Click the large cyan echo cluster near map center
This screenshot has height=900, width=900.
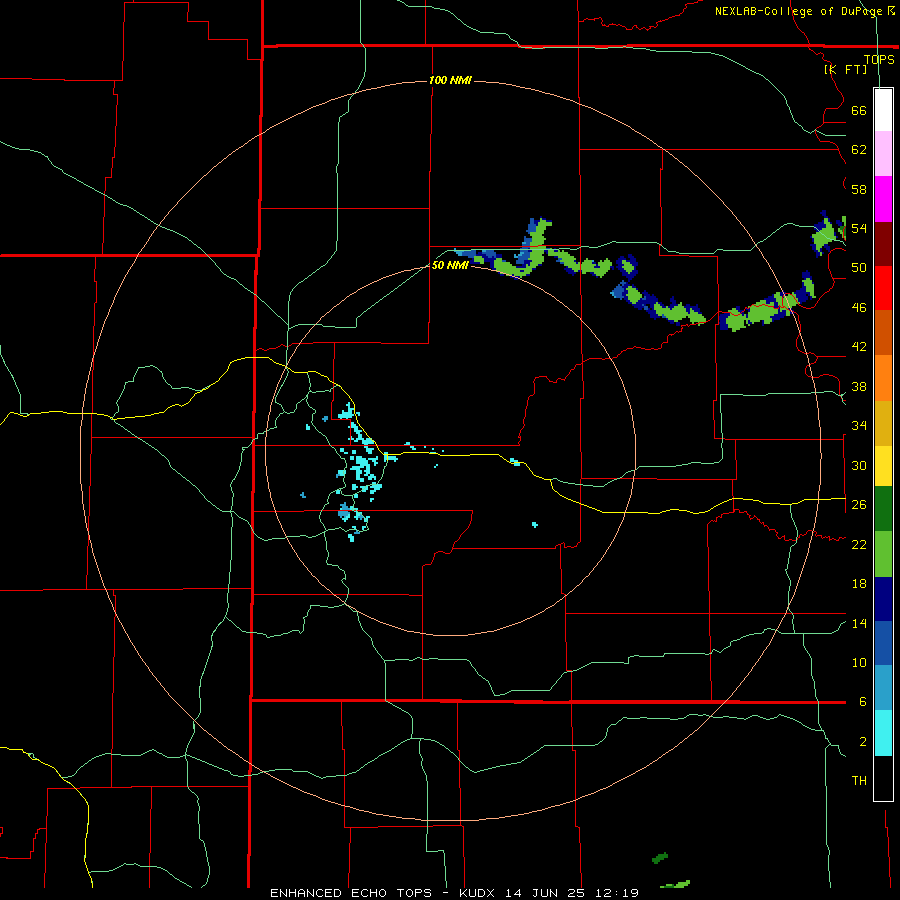tap(363, 471)
